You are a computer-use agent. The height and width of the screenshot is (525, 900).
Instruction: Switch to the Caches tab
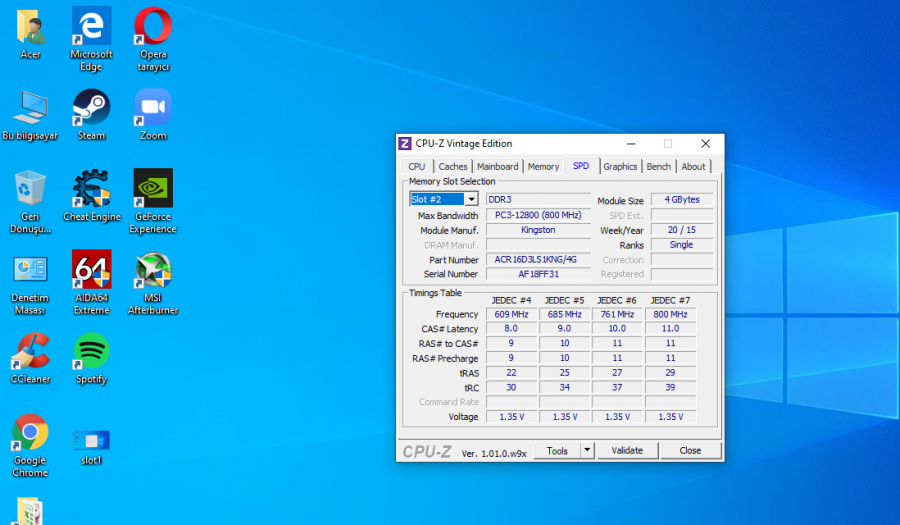pos(453,166)
